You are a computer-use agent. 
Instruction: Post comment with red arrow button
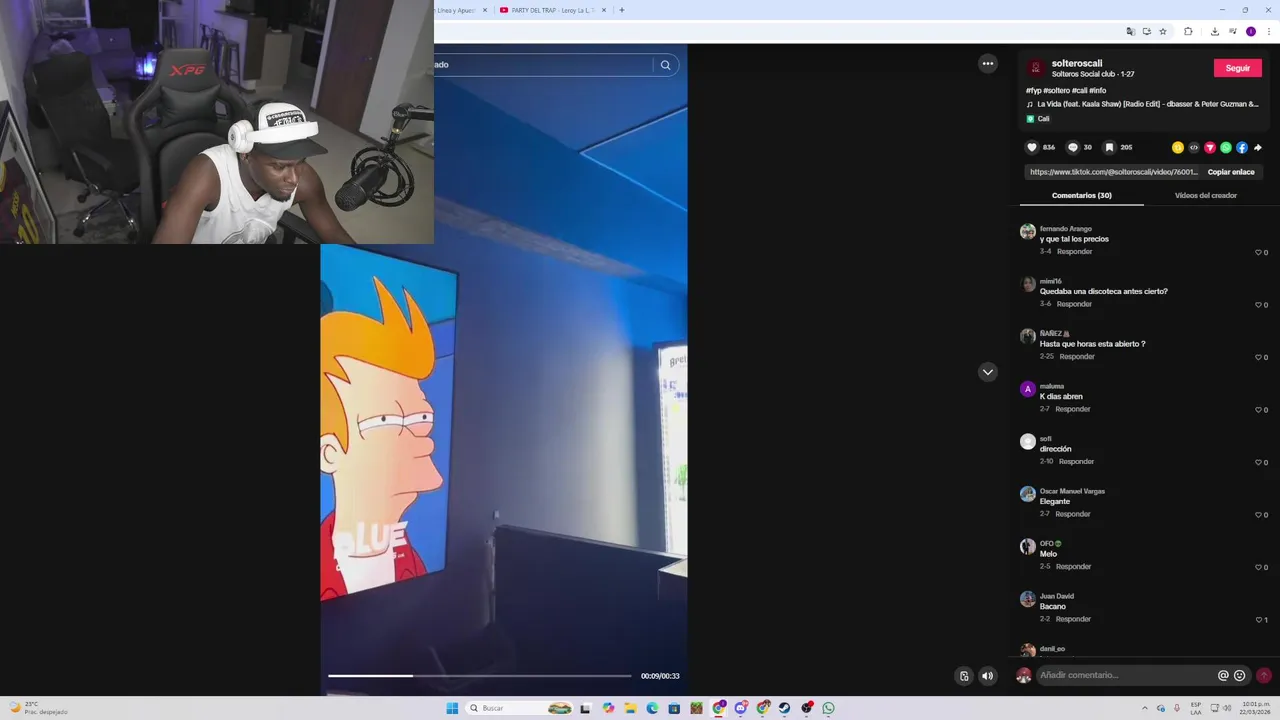click(1264, 675)
